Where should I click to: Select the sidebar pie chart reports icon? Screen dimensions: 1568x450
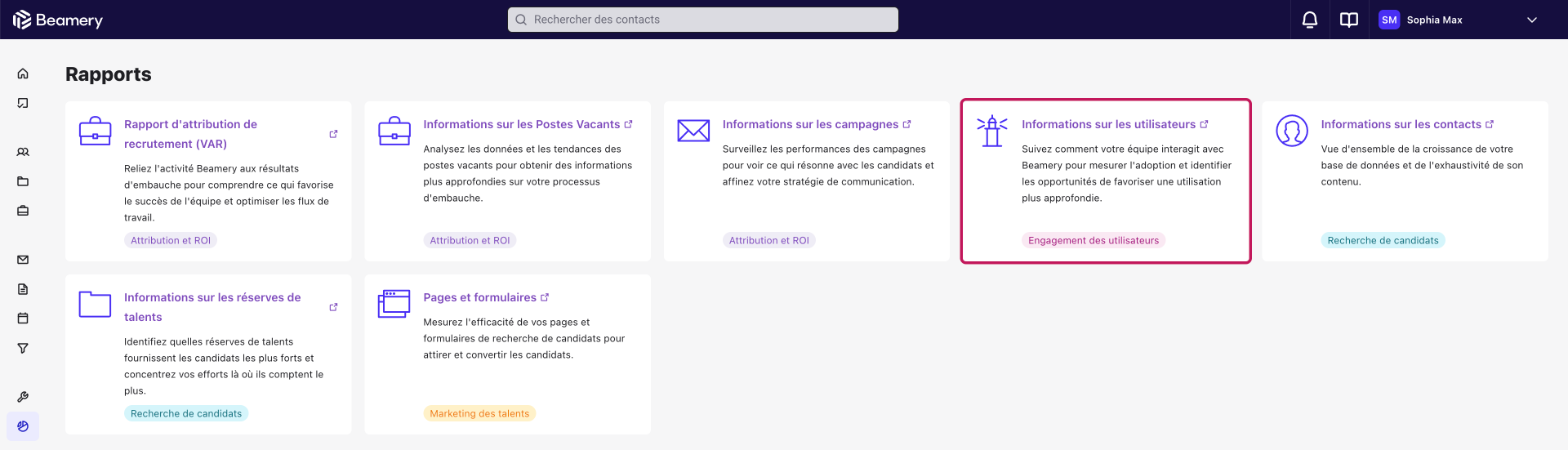pos(23,426)
